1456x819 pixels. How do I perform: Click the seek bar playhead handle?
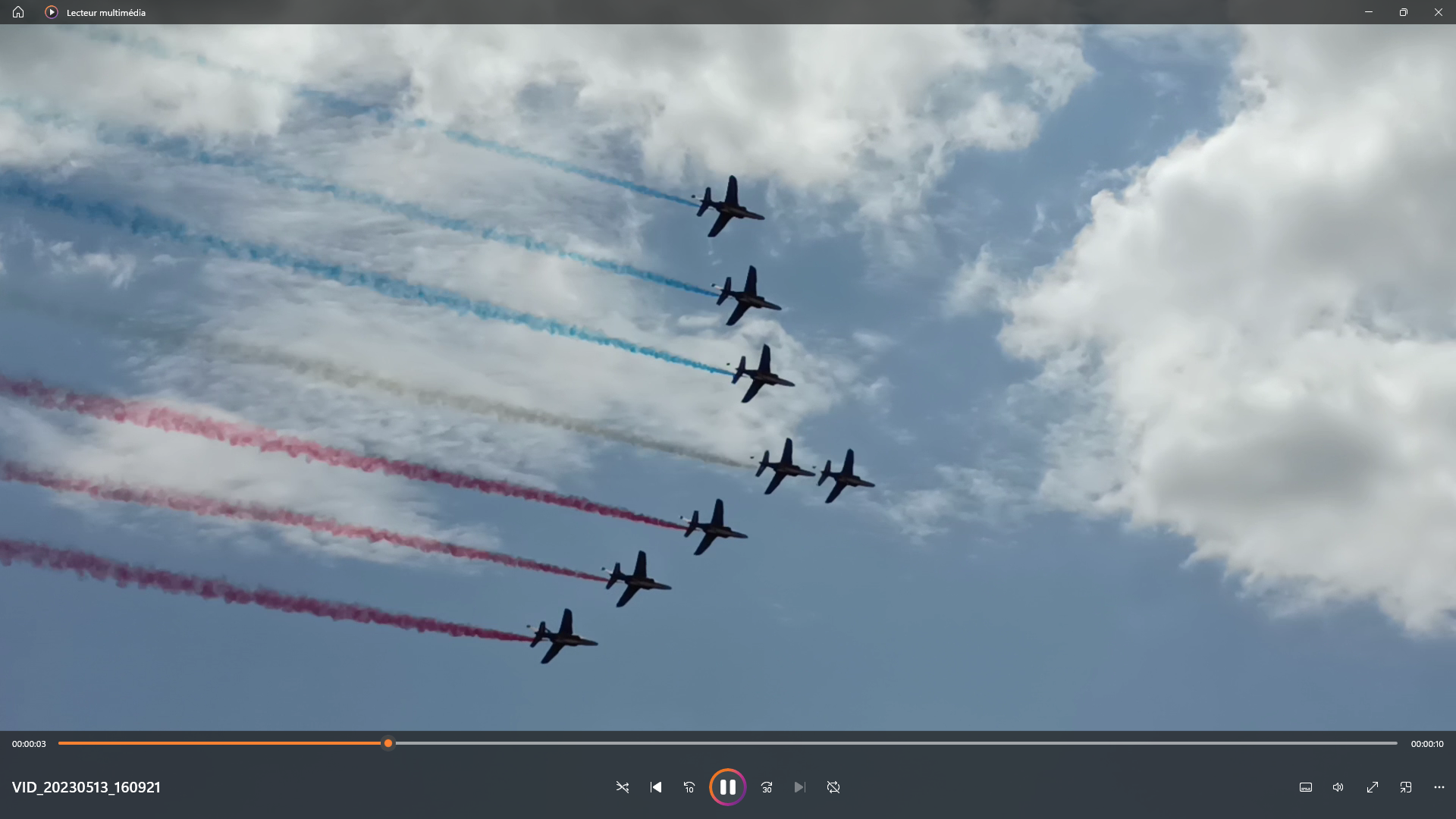388,743
